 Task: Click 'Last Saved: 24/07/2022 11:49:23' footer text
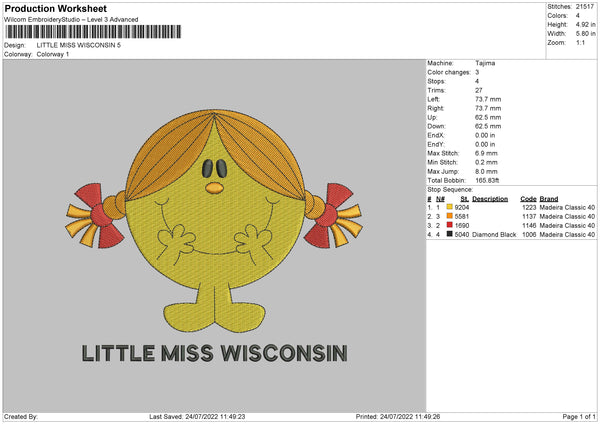[x=197, y=416]
